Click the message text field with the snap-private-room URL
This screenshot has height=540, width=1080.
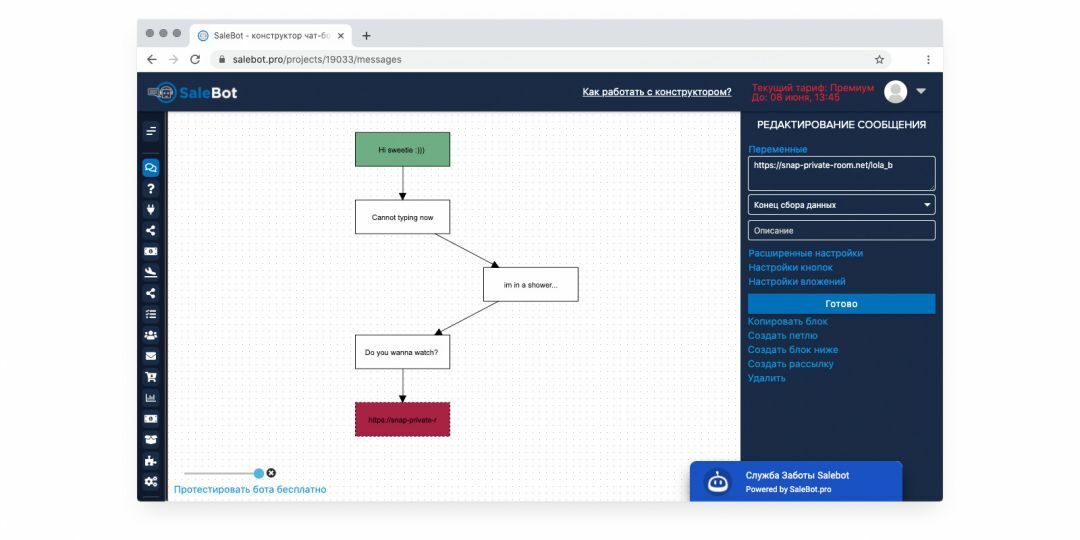842,174
